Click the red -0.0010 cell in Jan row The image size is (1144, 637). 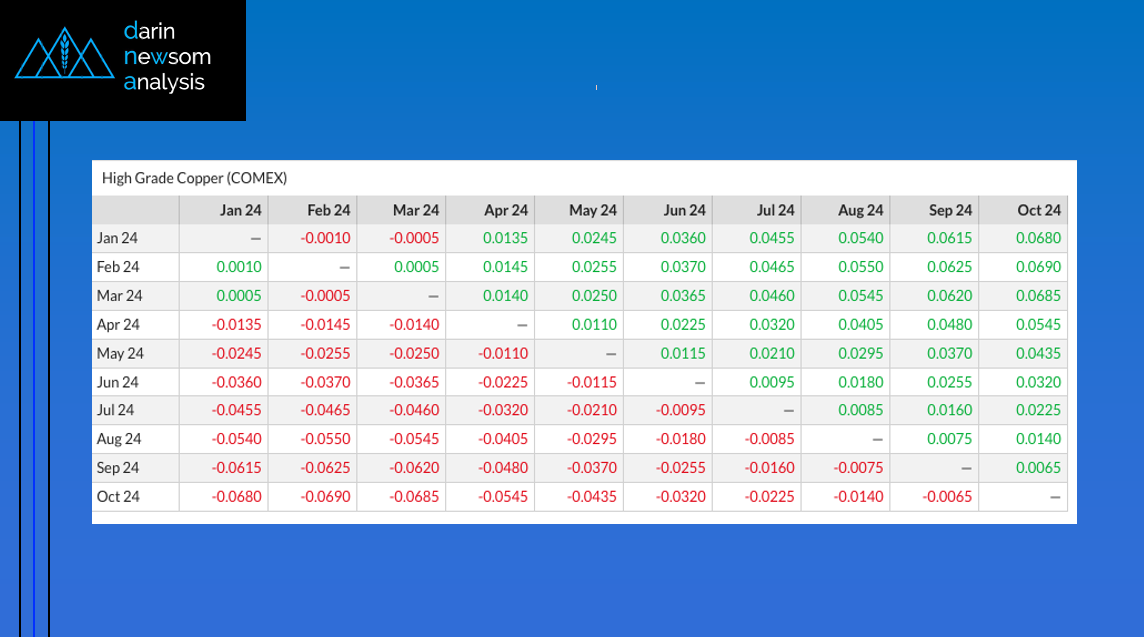click(328, 238)
